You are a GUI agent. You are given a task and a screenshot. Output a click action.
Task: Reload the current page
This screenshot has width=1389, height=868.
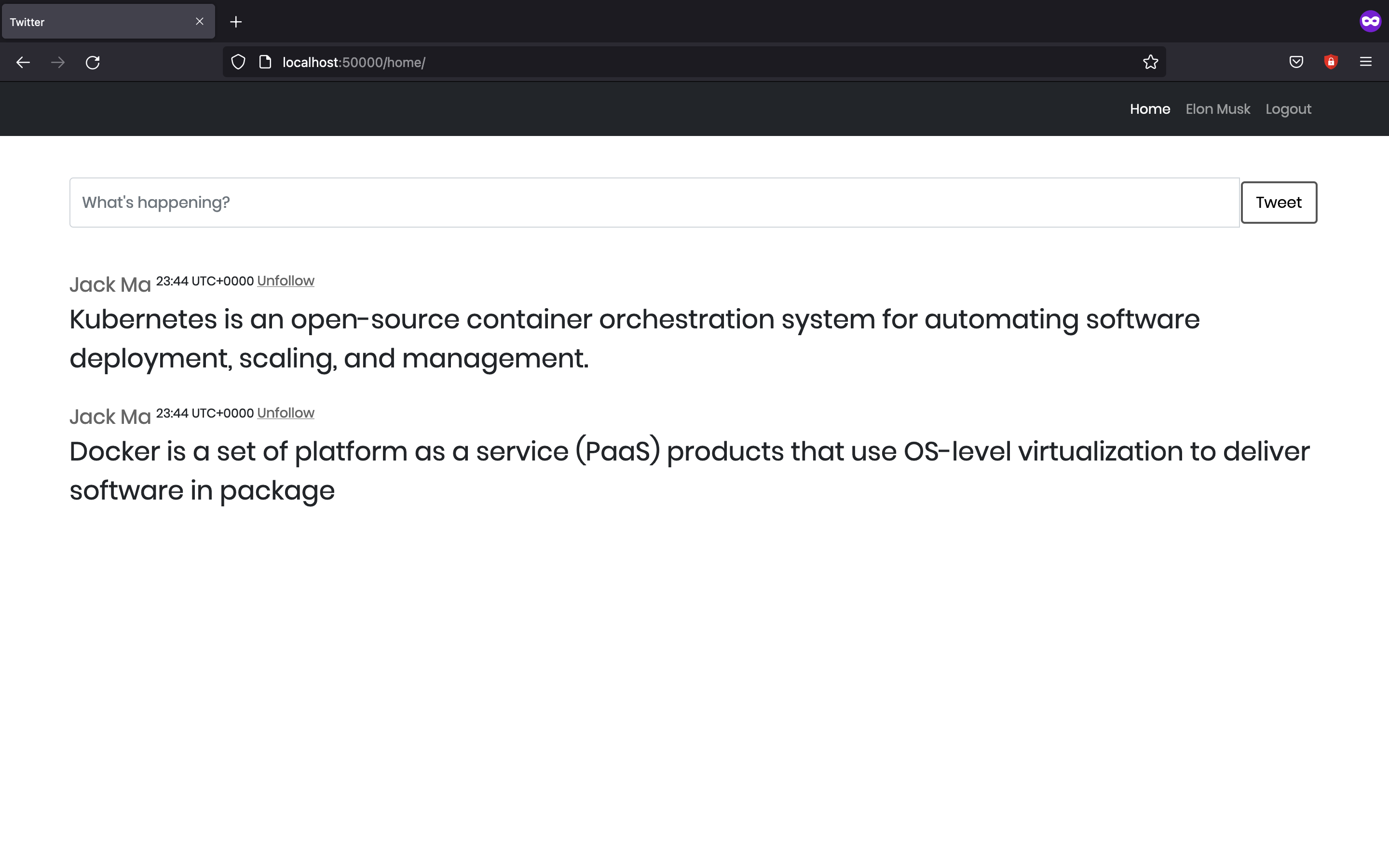coord(93,62)
